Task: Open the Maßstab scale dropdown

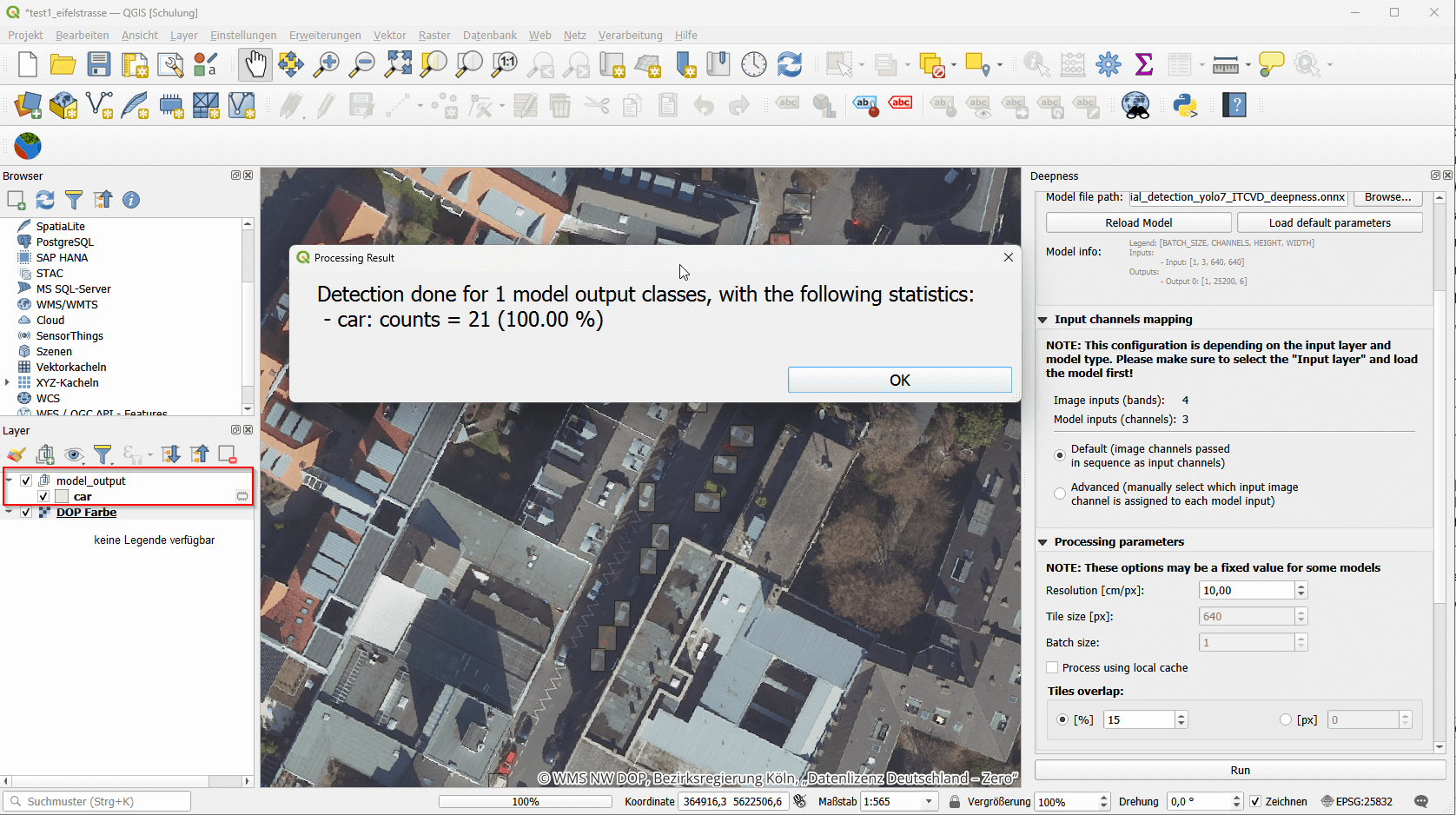Action: 929,801
